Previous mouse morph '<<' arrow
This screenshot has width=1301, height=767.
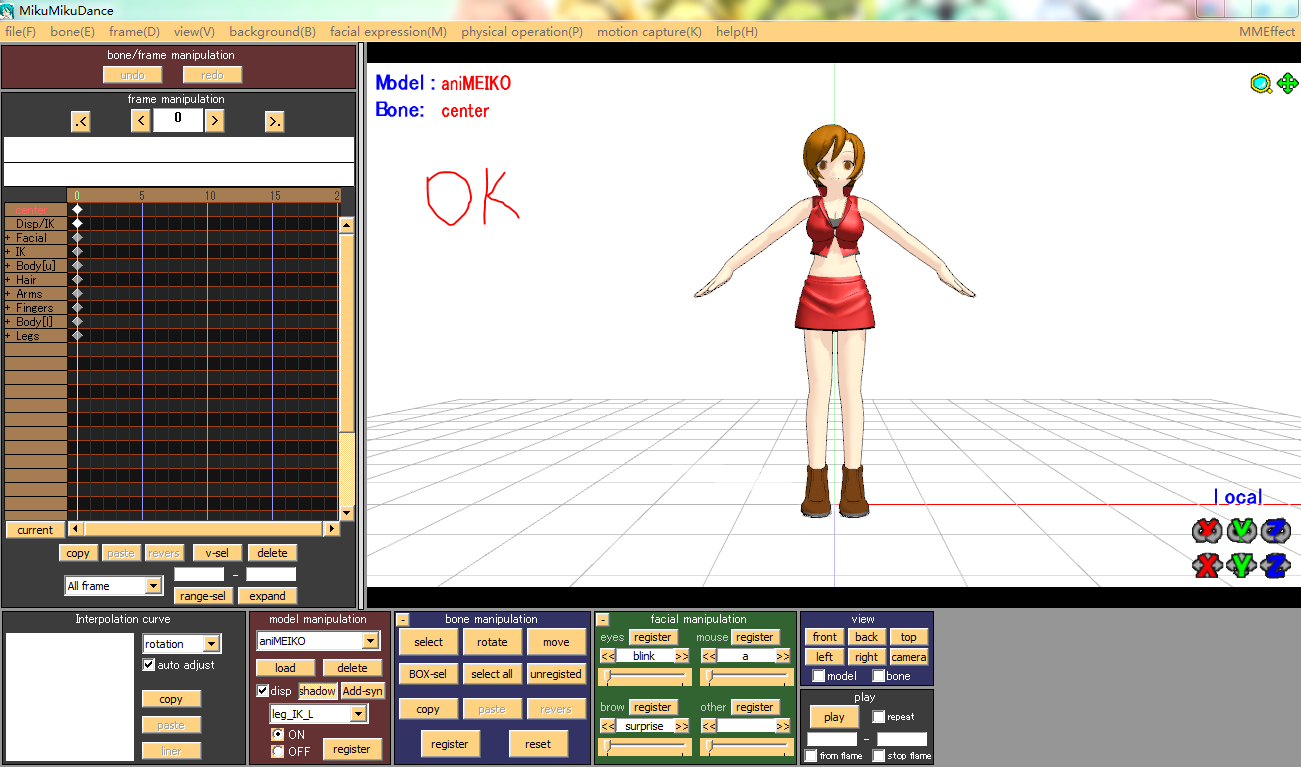709,656
